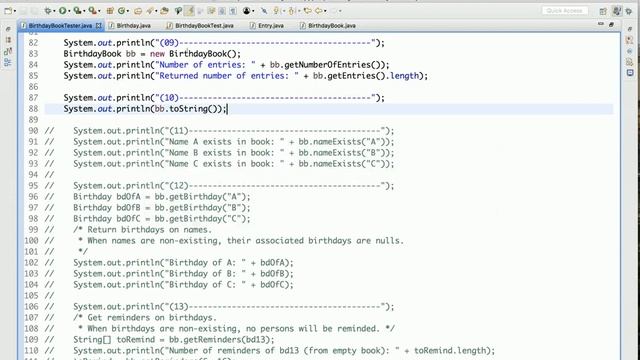Click the Next Annotation icon
The image size is (640, 360).
(277, 11)
